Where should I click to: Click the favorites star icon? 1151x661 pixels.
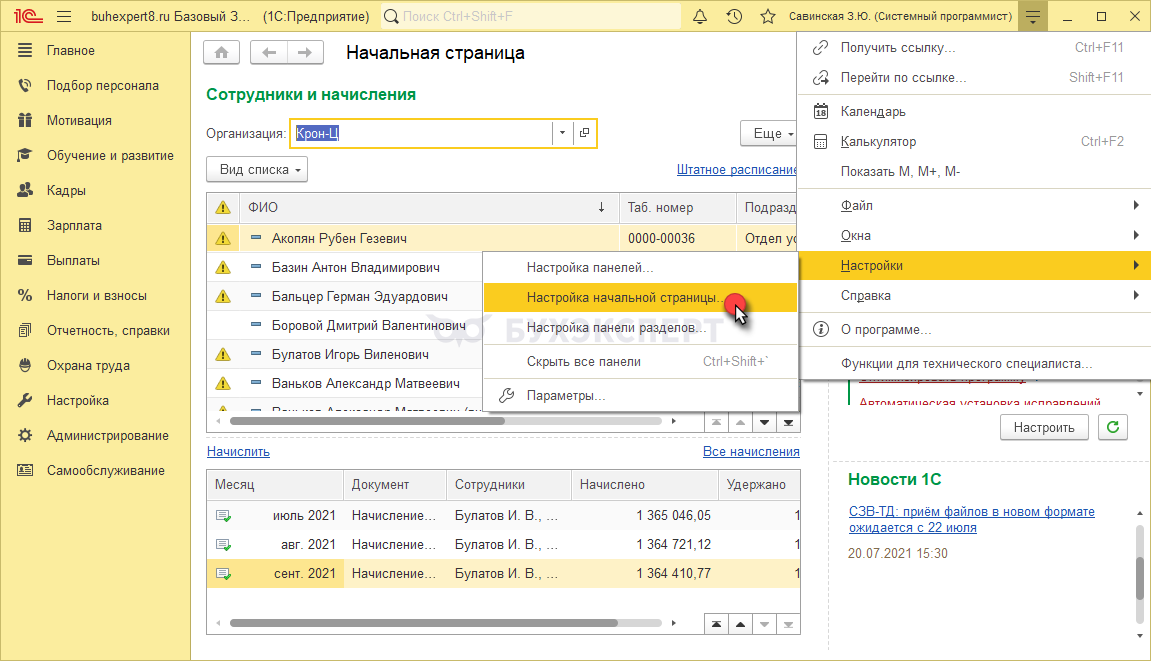[x=767, y=17]
